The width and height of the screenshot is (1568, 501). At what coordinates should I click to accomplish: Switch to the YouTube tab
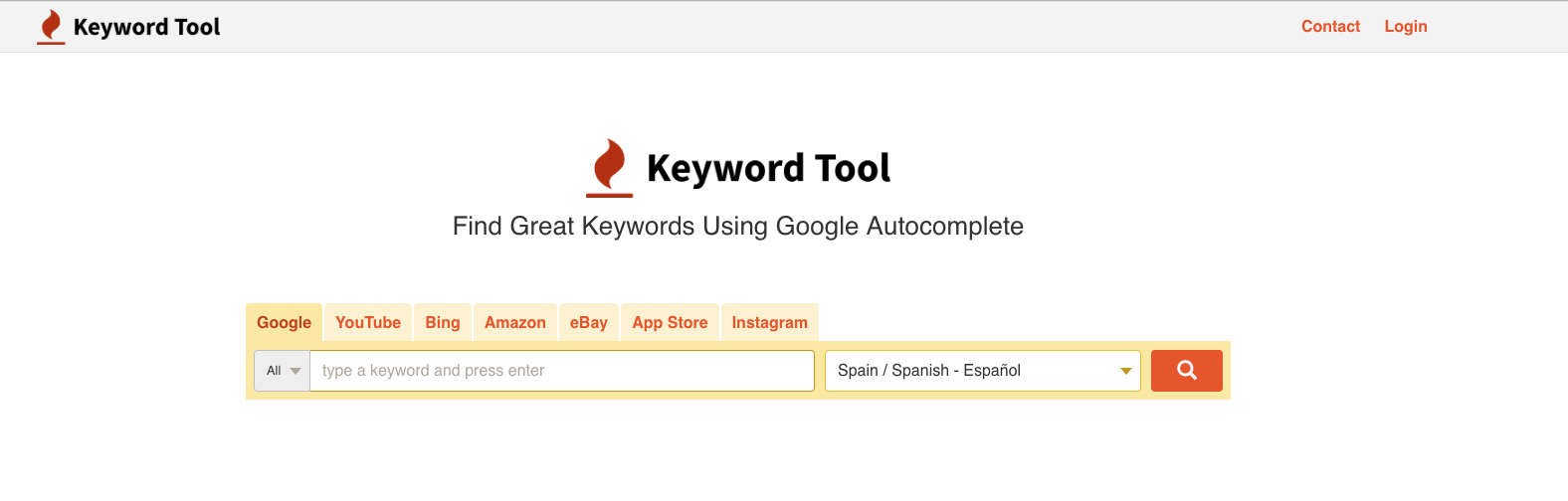click(x=368, y=322)
